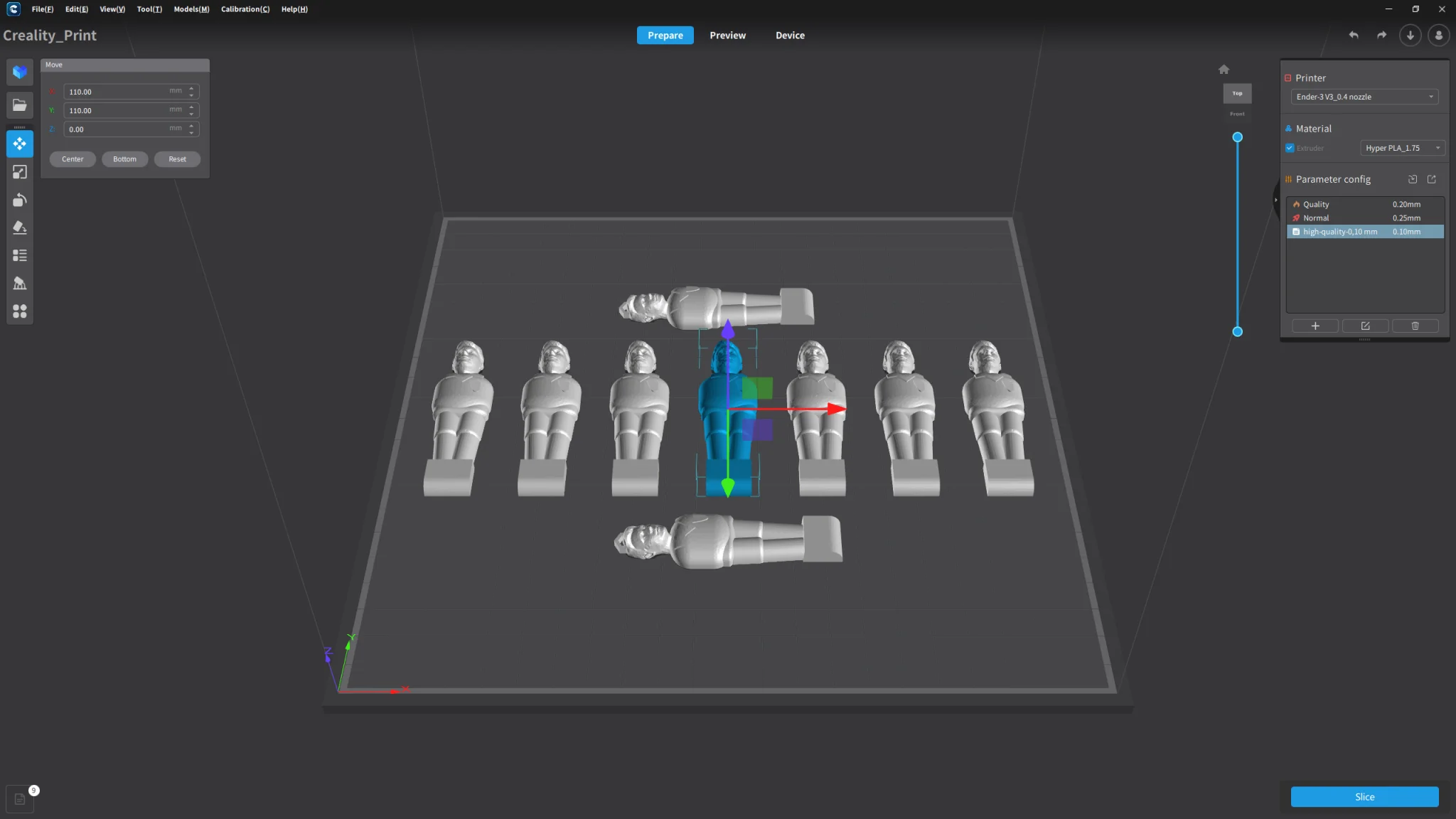
Task: Click Center in the Move panel
Action: pyautogui.click(x=73, y=159)
